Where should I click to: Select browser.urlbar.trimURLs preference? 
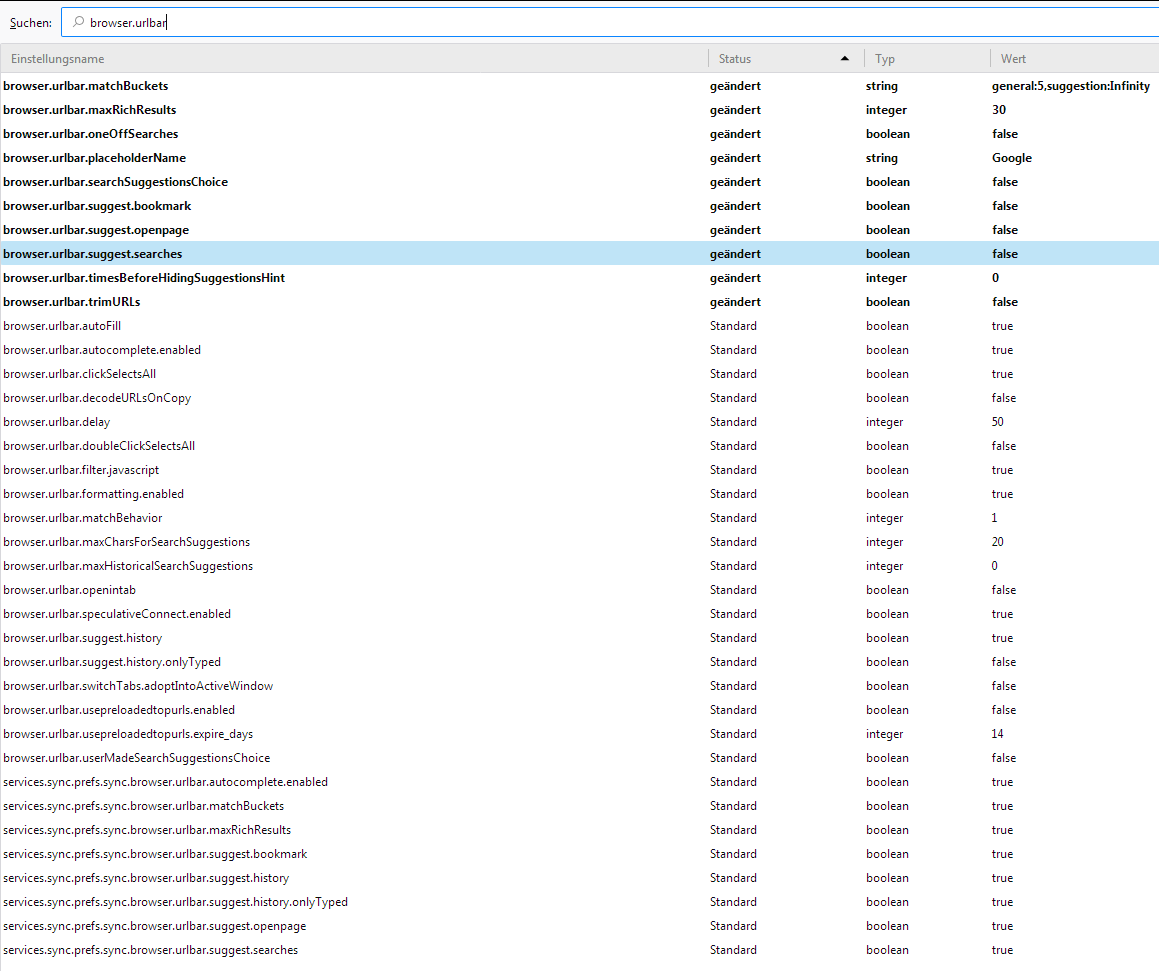[x=580, y=301]
